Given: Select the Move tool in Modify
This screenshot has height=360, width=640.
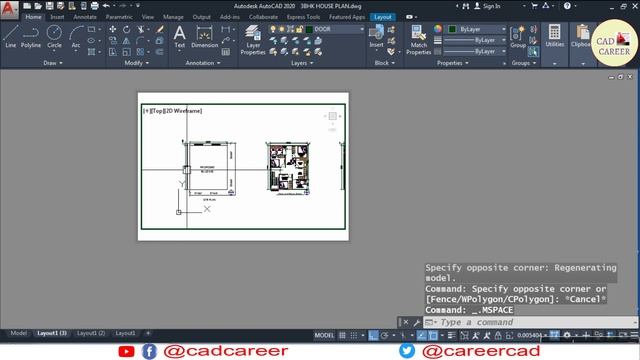Looking at the screenshot, I should (x=113, y=29).
